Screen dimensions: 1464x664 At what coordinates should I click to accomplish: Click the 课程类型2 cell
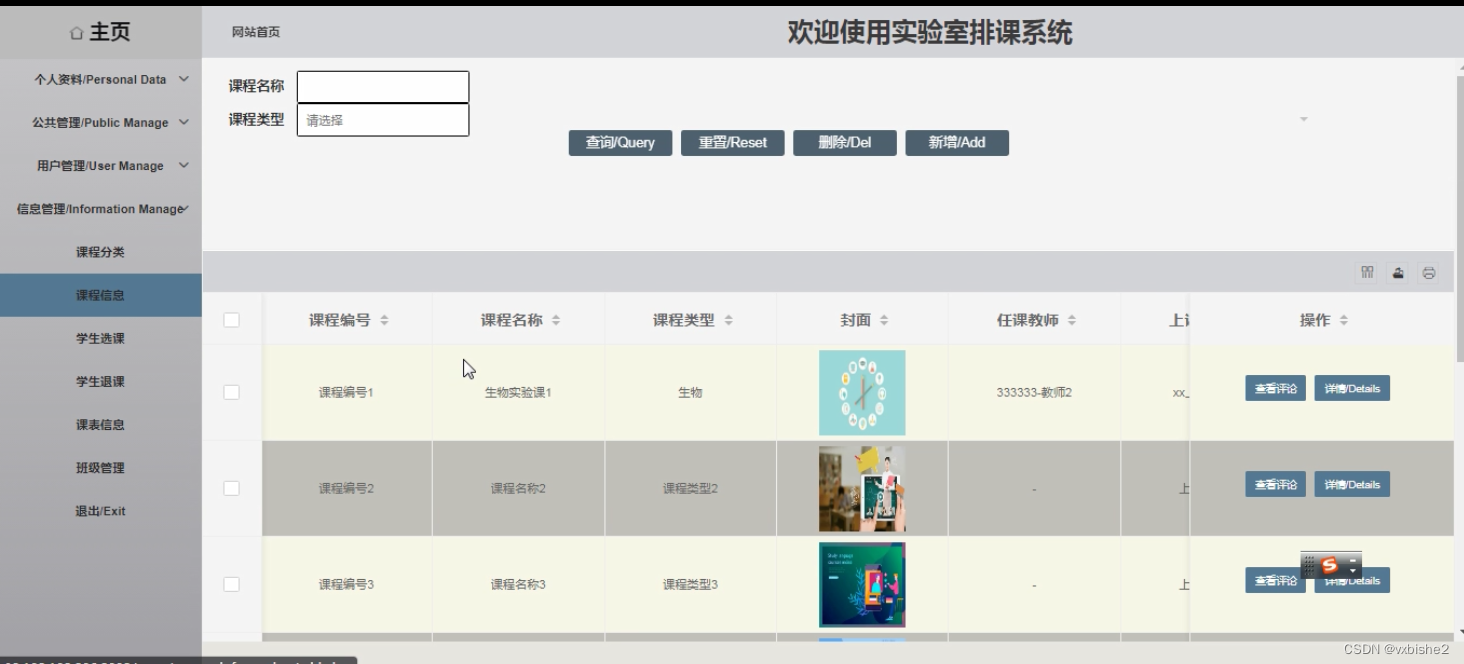click(x=690, y=488)
